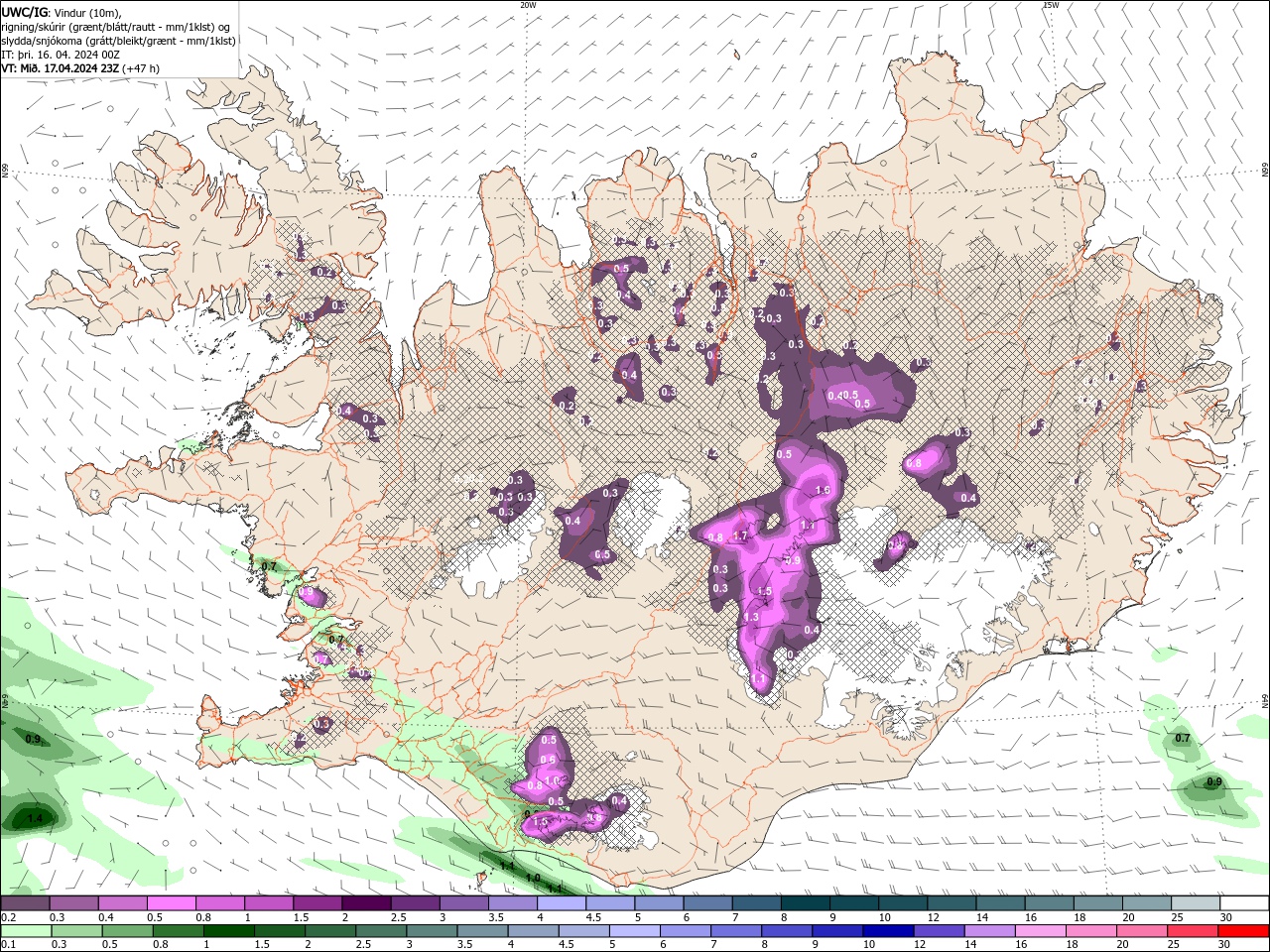Image resolution: width=1270 pixels, height=952 pixels.
Task: Click the white final swatch after snow legend 30
Action: pyautogui.click(x=1245, y=903)
